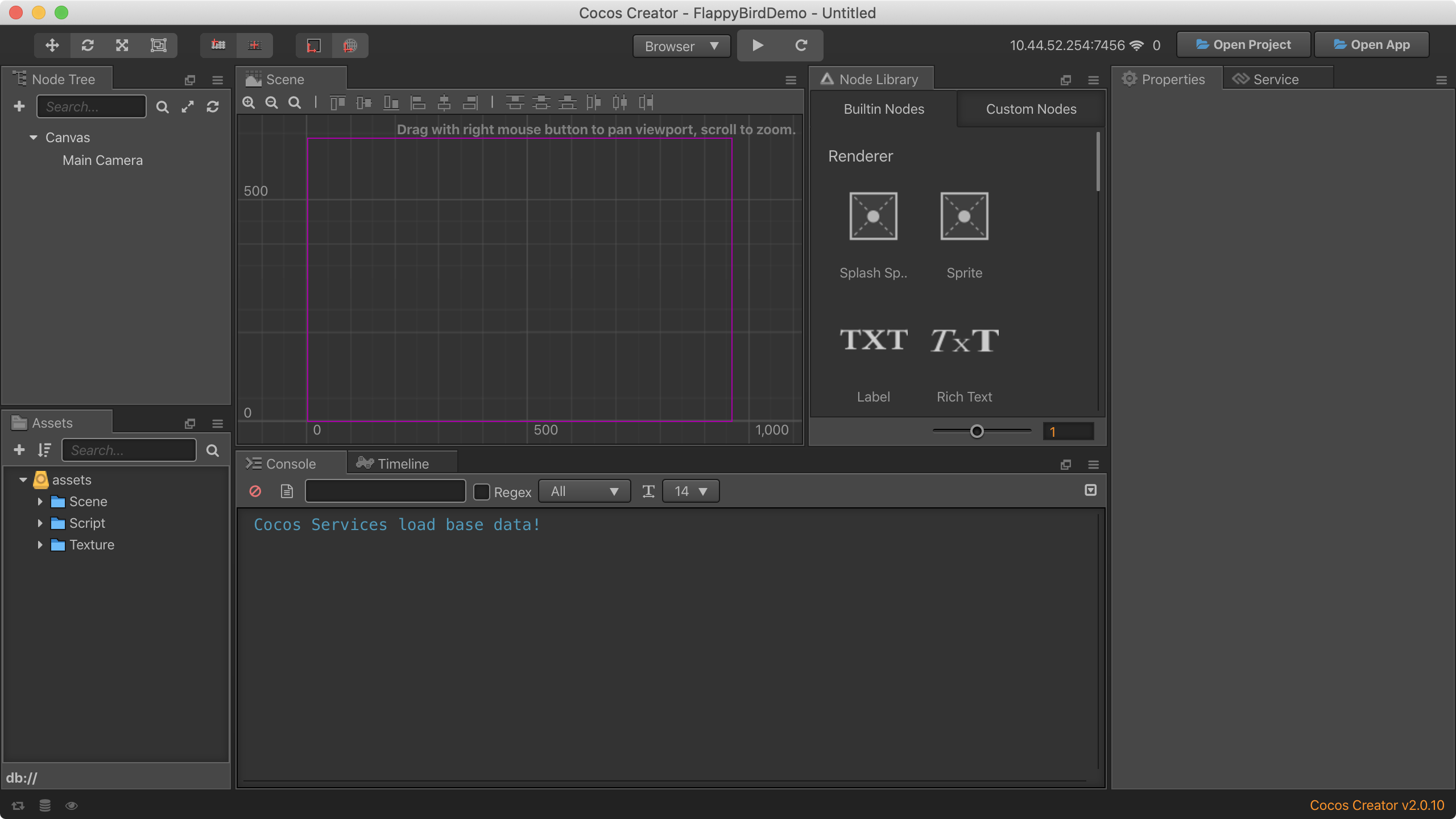
Task: Select the Custom Nodes tab
Action: point(1031,109)
